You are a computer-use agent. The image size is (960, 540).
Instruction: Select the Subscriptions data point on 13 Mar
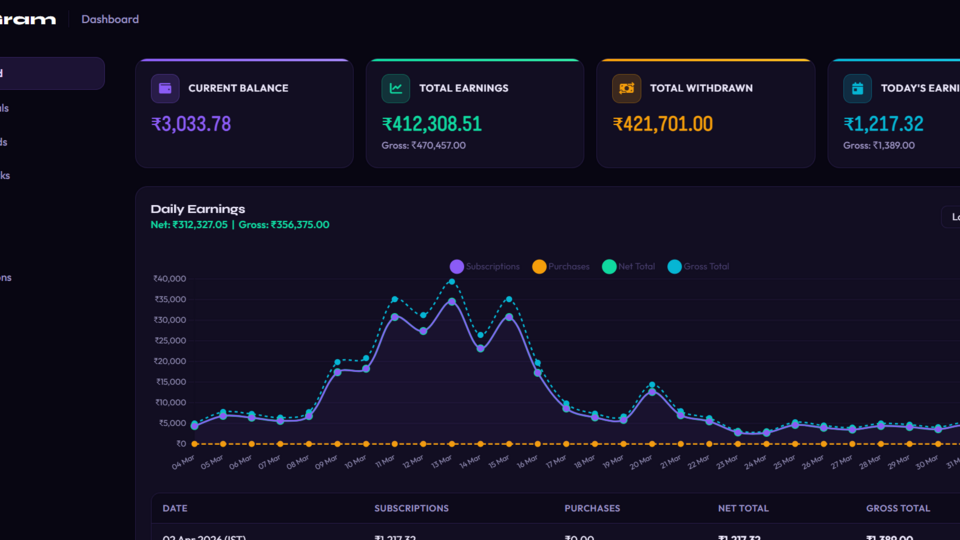point(452,302)
